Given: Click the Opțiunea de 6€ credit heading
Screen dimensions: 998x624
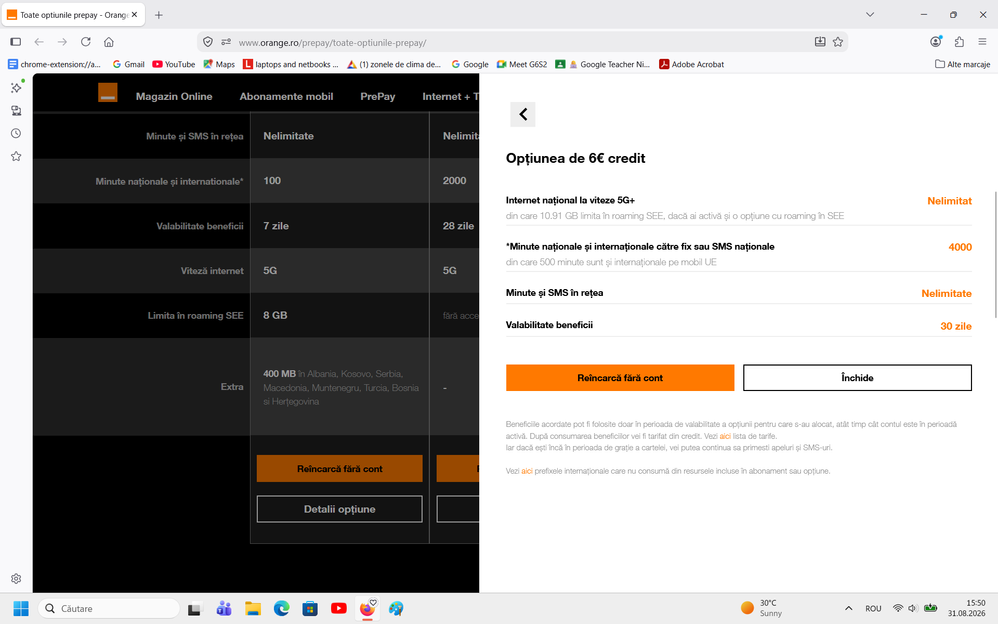Looking at the screenshot, I should pos(575,159).
